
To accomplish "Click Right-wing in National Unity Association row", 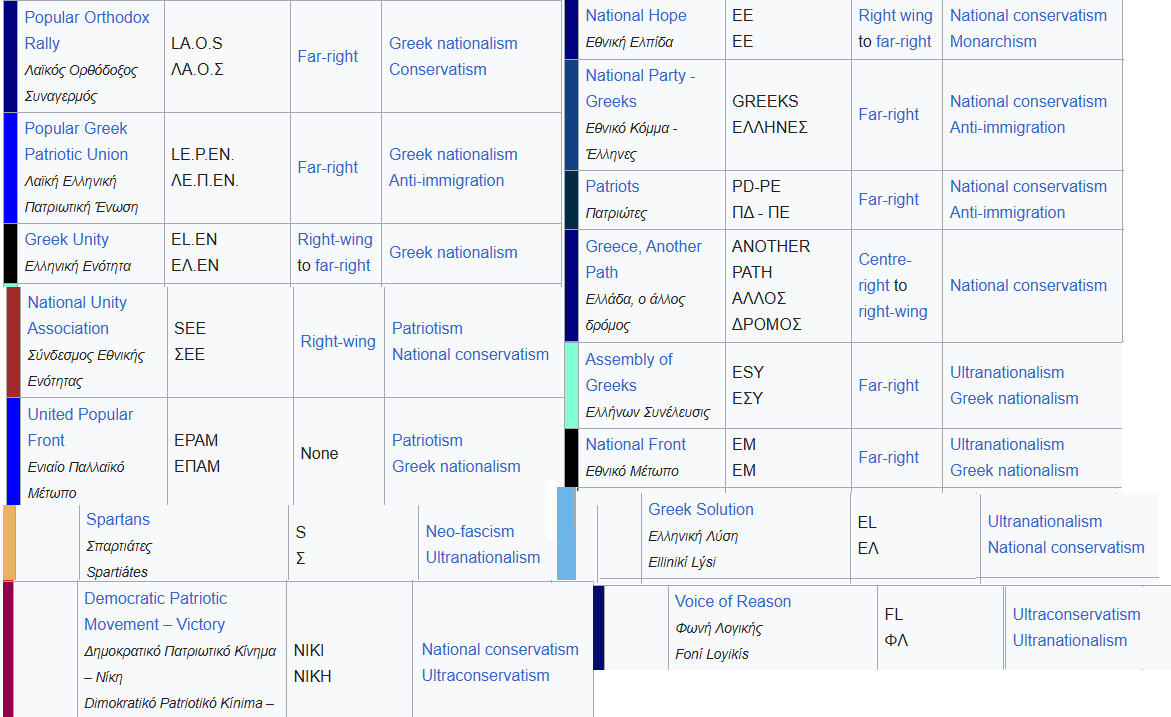I will (x=338, y=341).
